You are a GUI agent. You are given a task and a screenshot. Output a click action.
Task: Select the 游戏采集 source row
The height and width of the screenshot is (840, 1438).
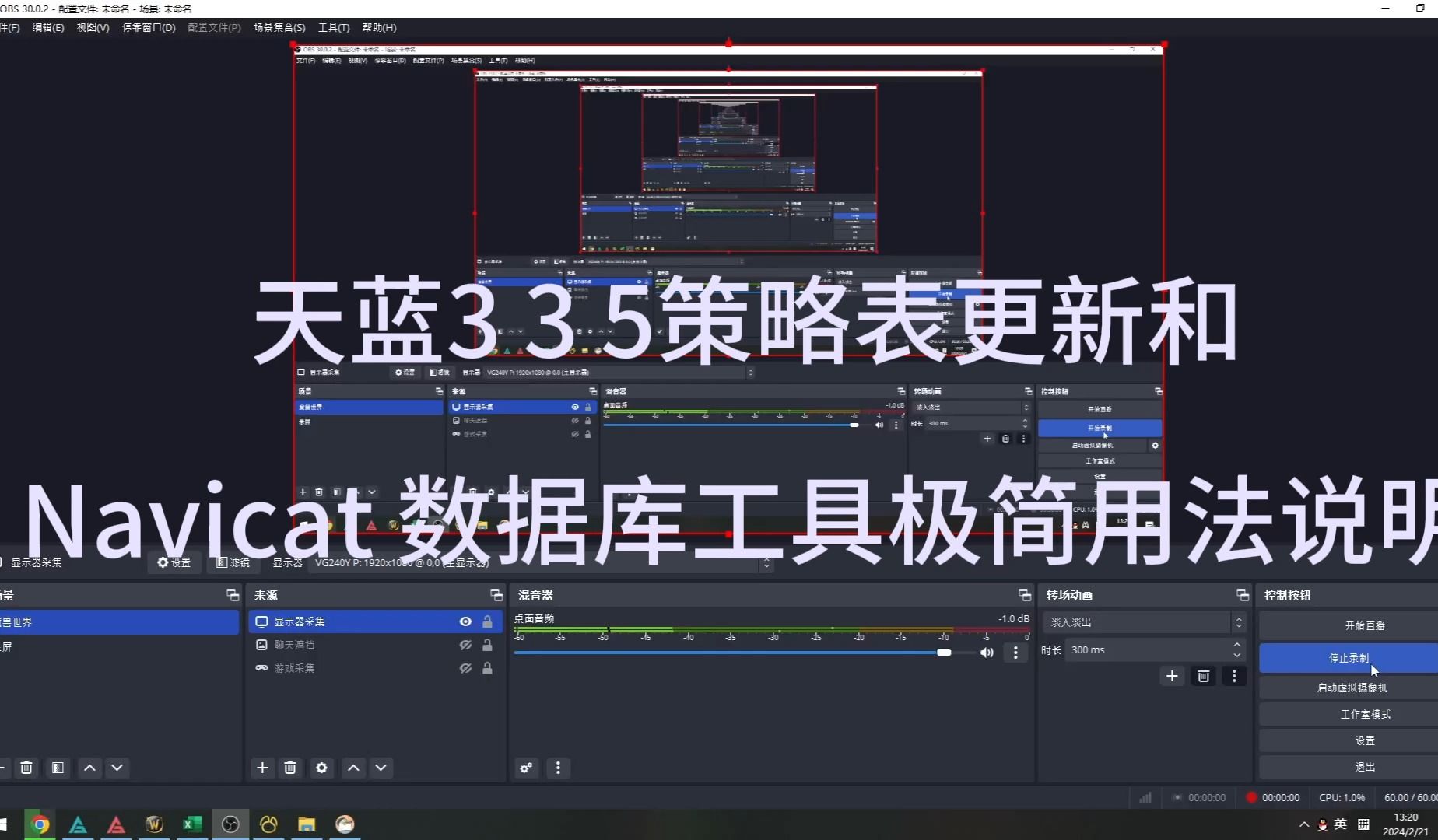375,668
